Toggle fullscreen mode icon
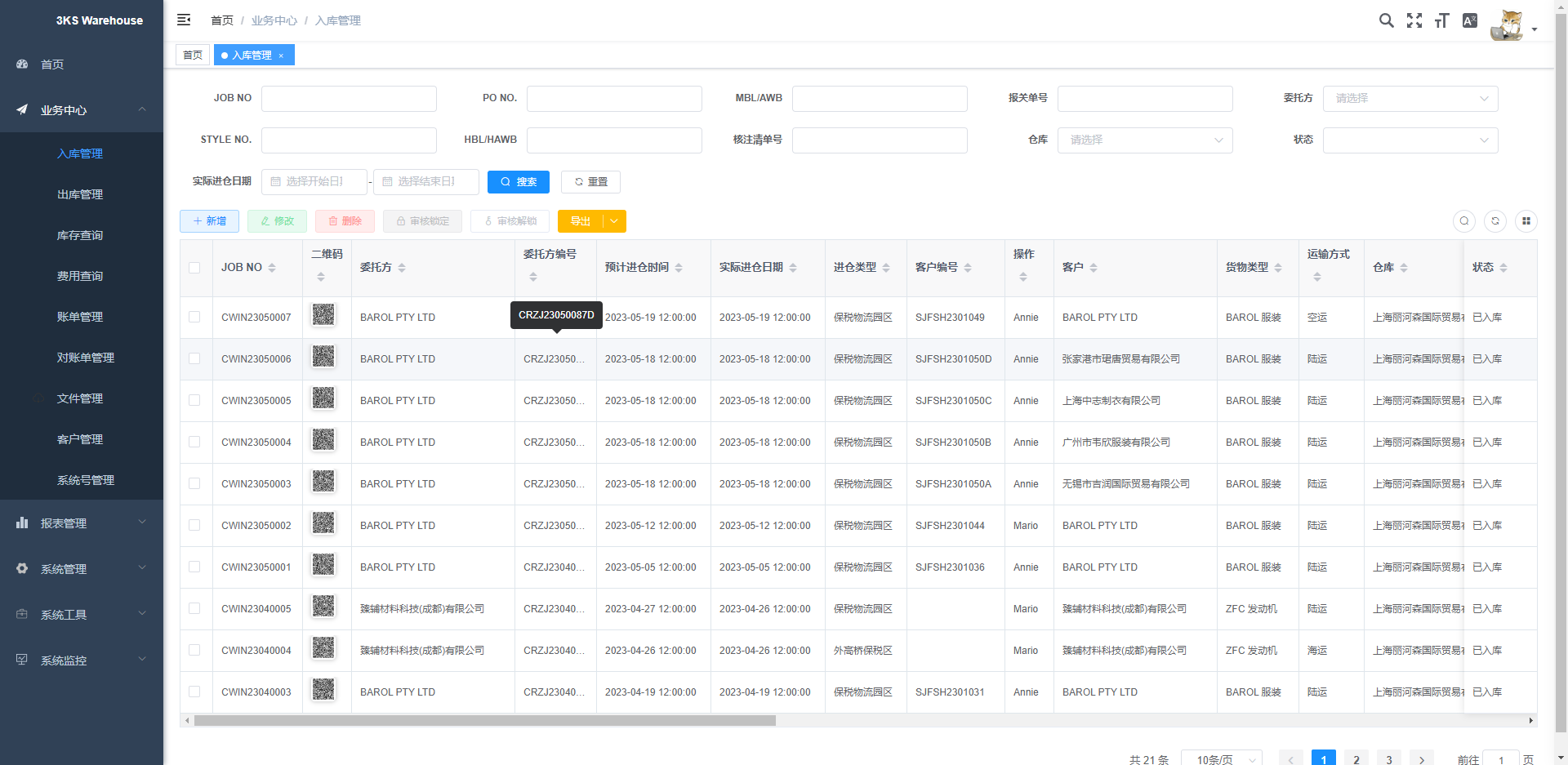Viewport: 1568px width, 765px height. tap(1414, 20)
